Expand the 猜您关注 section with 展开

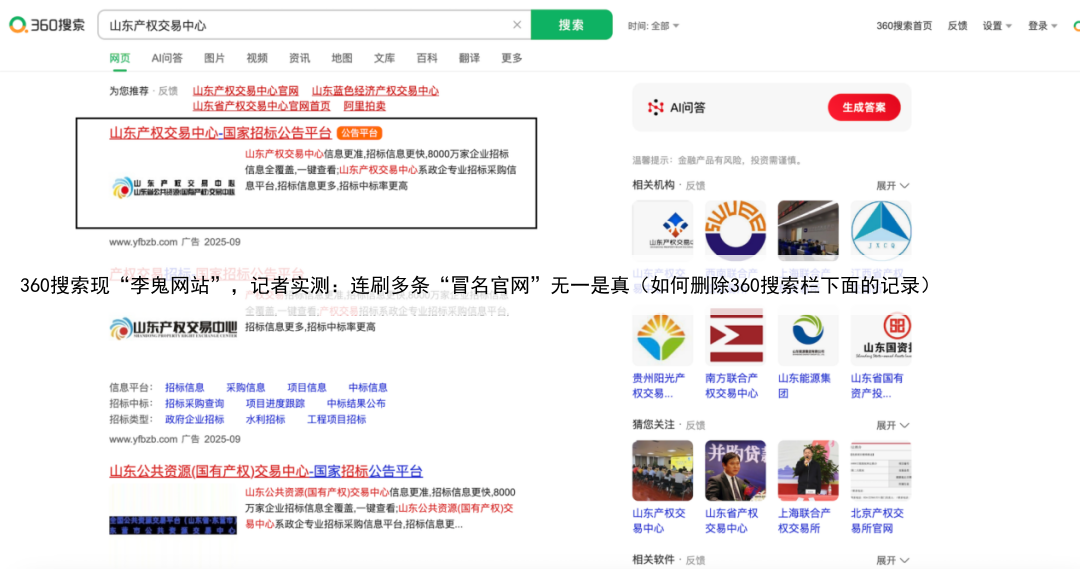(893, 426)
